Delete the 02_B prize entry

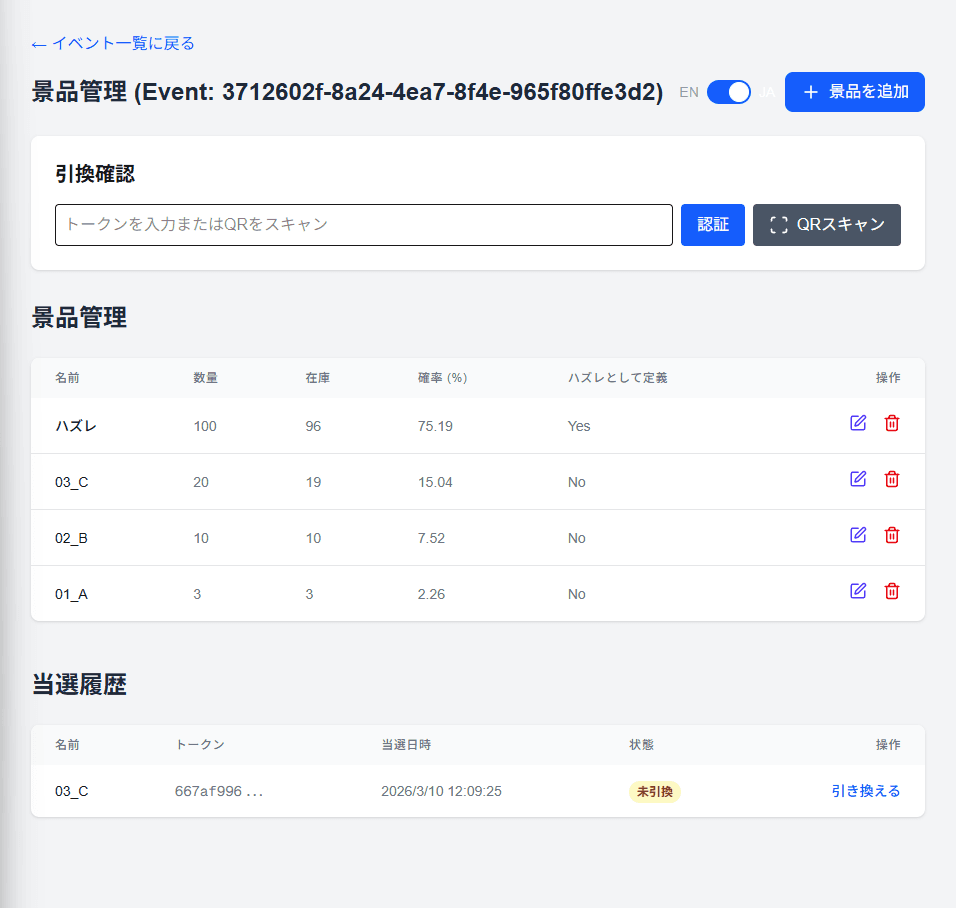tap(891, 535)
